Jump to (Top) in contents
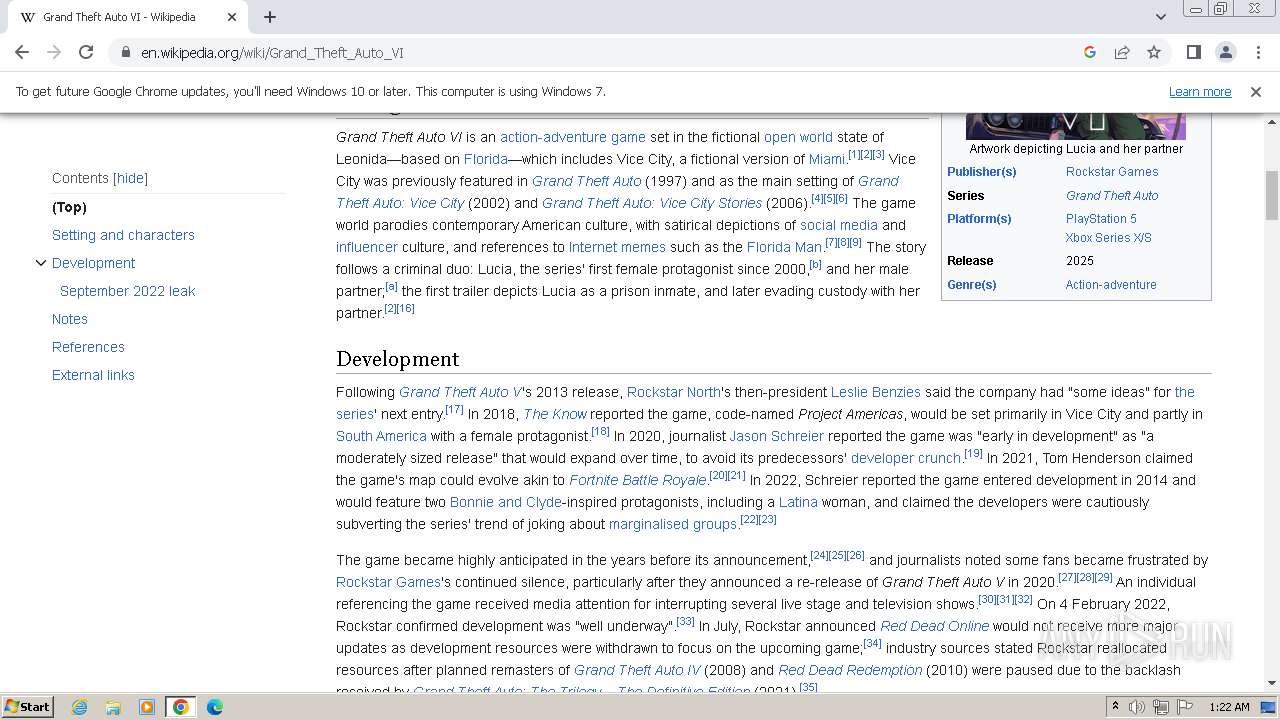 click(70, 207)
